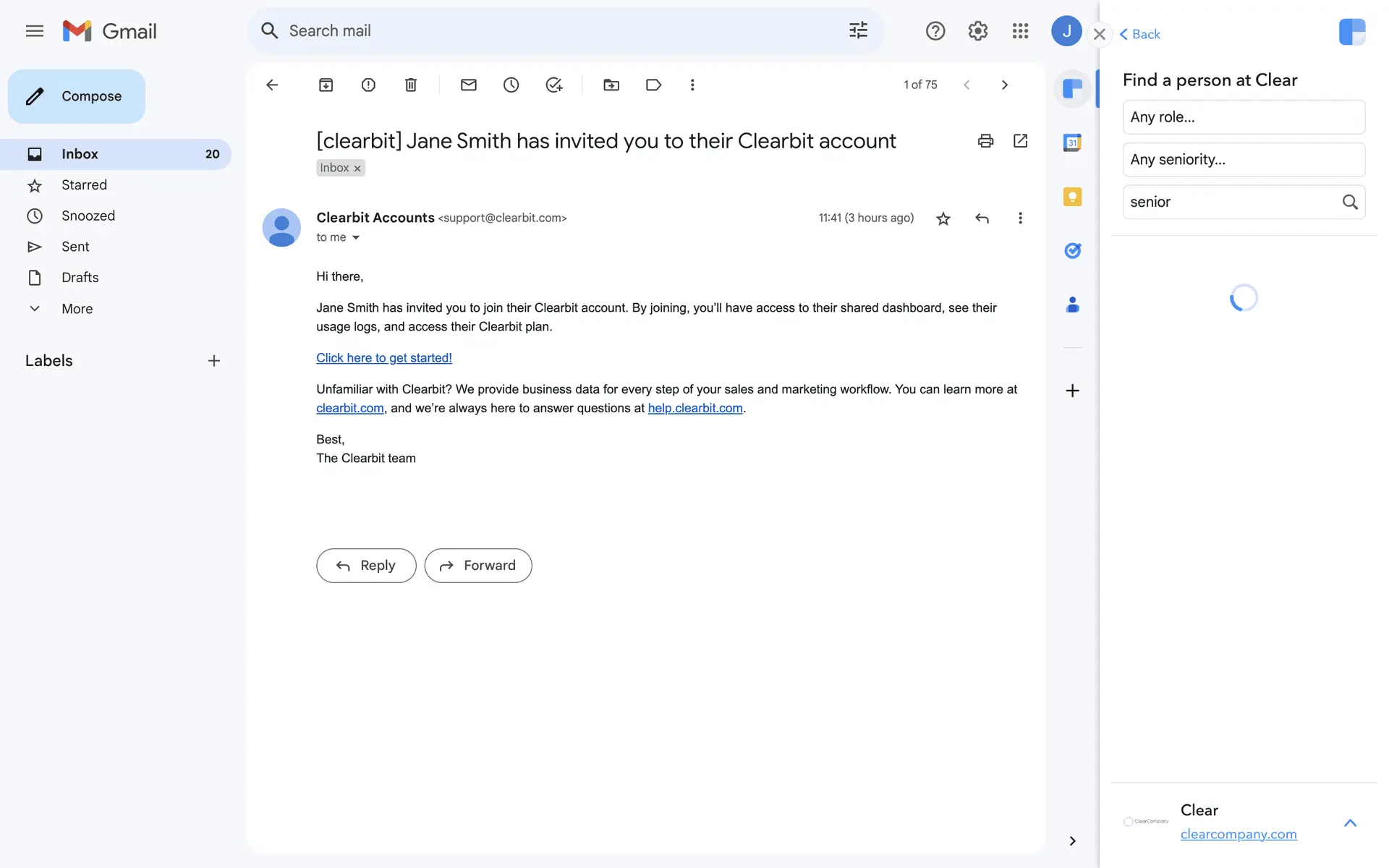Click the 'Click here to get started!' link

[383, 358]
